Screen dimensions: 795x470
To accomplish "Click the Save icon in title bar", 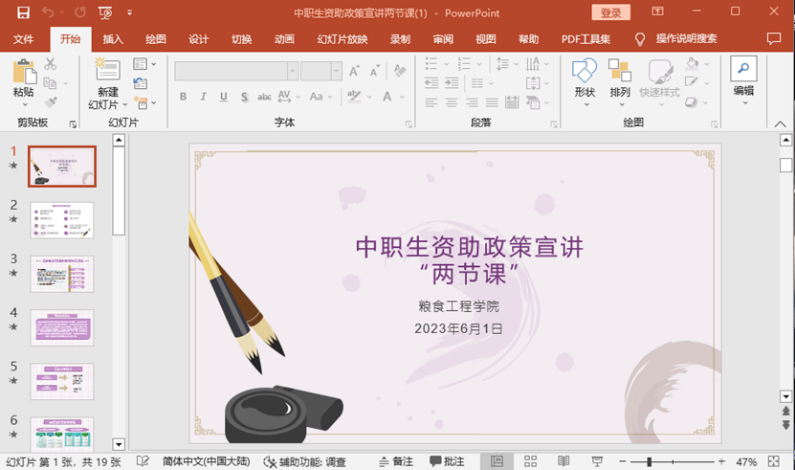I will coord(23,13).
